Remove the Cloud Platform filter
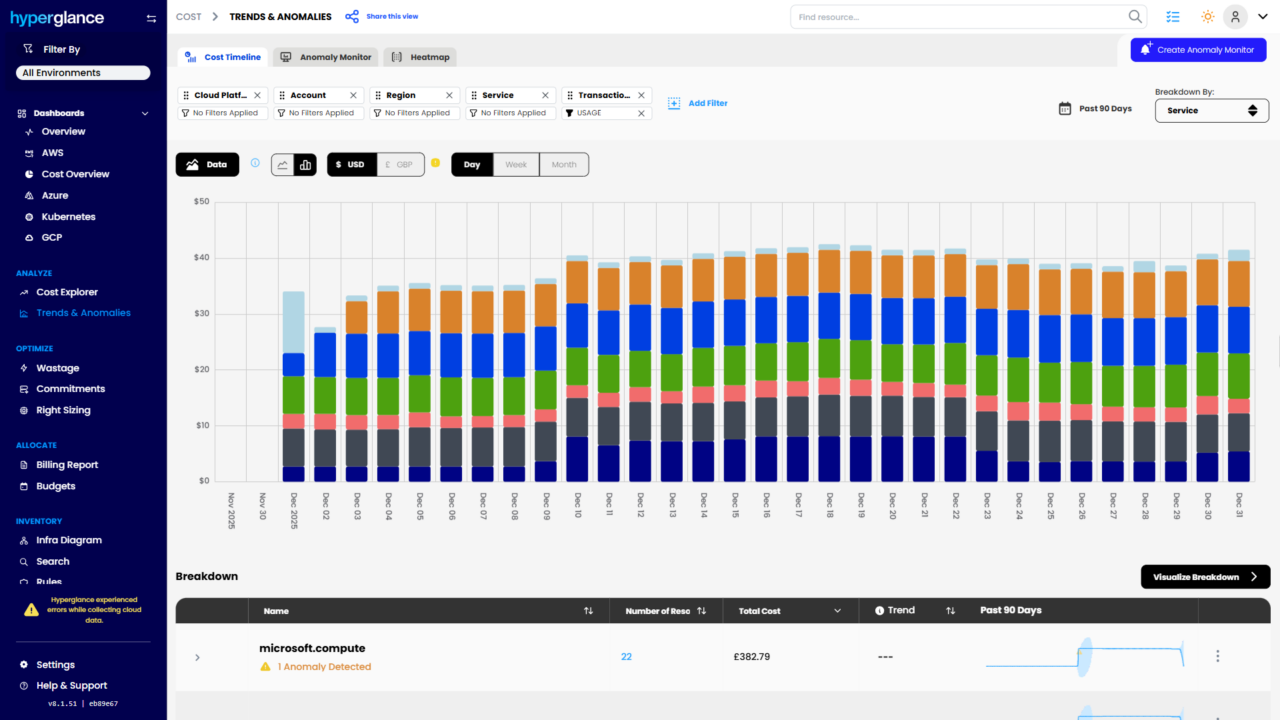The height and width of the screenshot is (720, 1280). point(257,95)
